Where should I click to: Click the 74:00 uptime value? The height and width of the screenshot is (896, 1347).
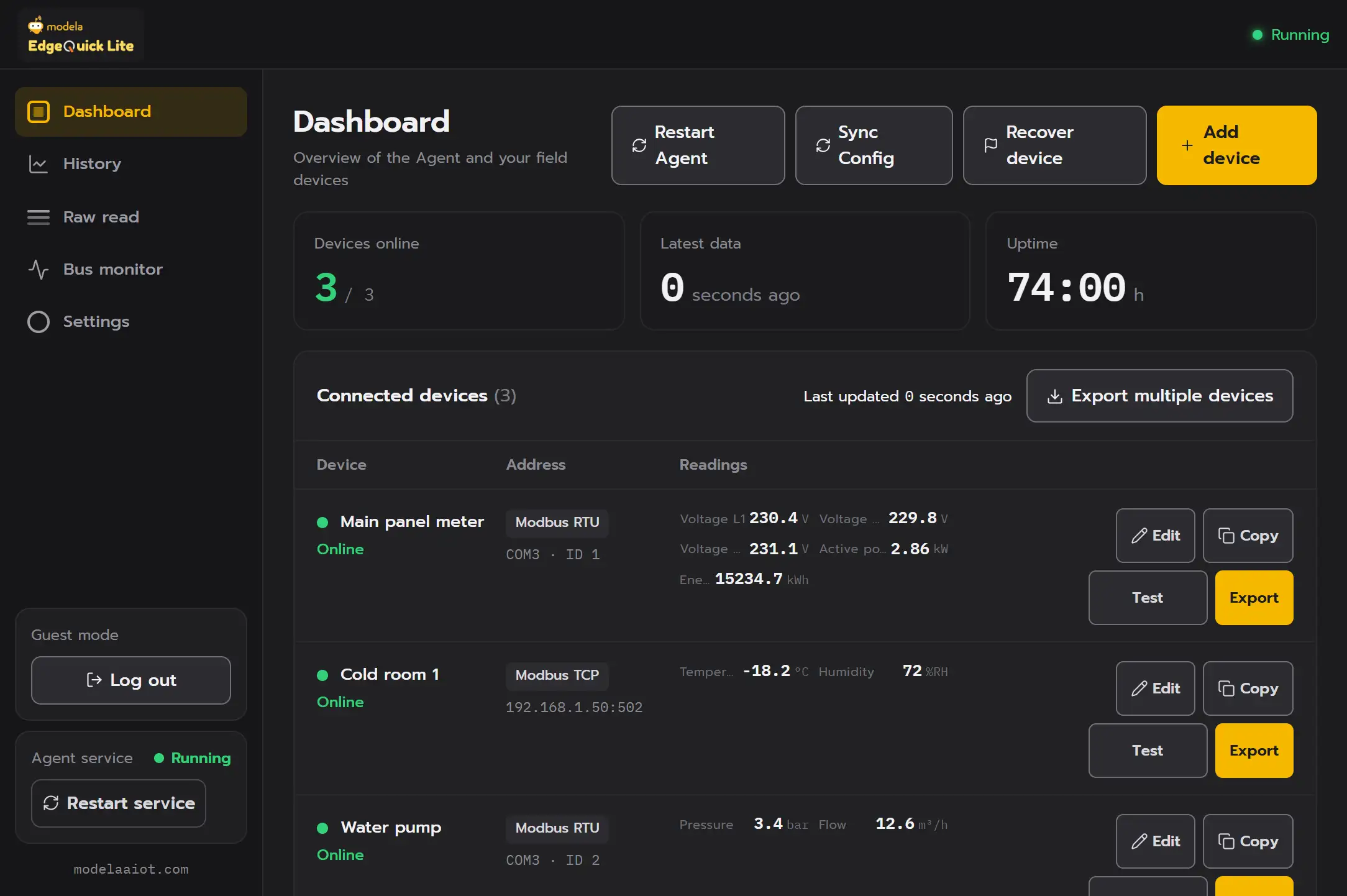[x=1067, y=288]
